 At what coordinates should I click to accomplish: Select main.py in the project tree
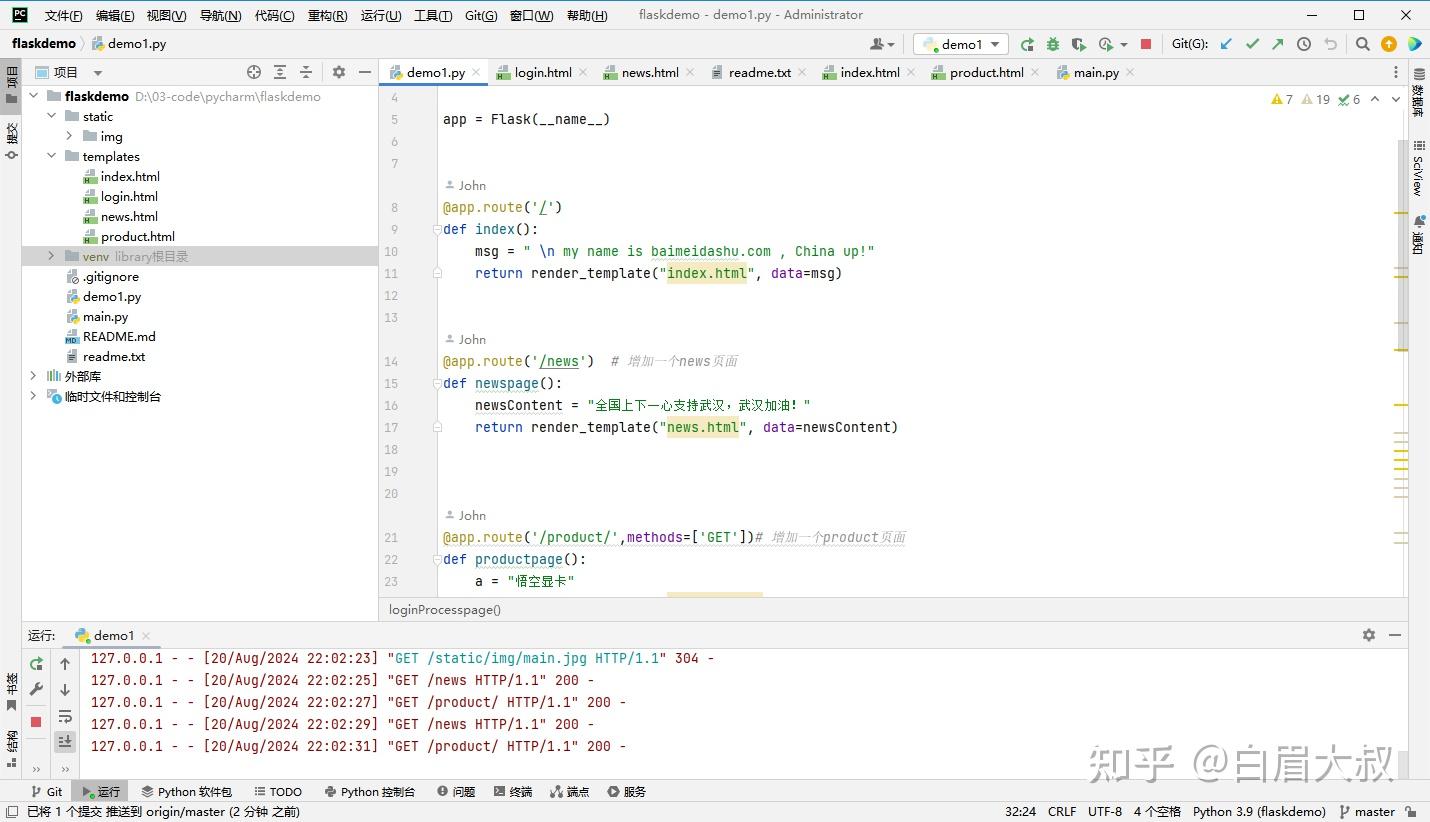[x=105, y=317]
